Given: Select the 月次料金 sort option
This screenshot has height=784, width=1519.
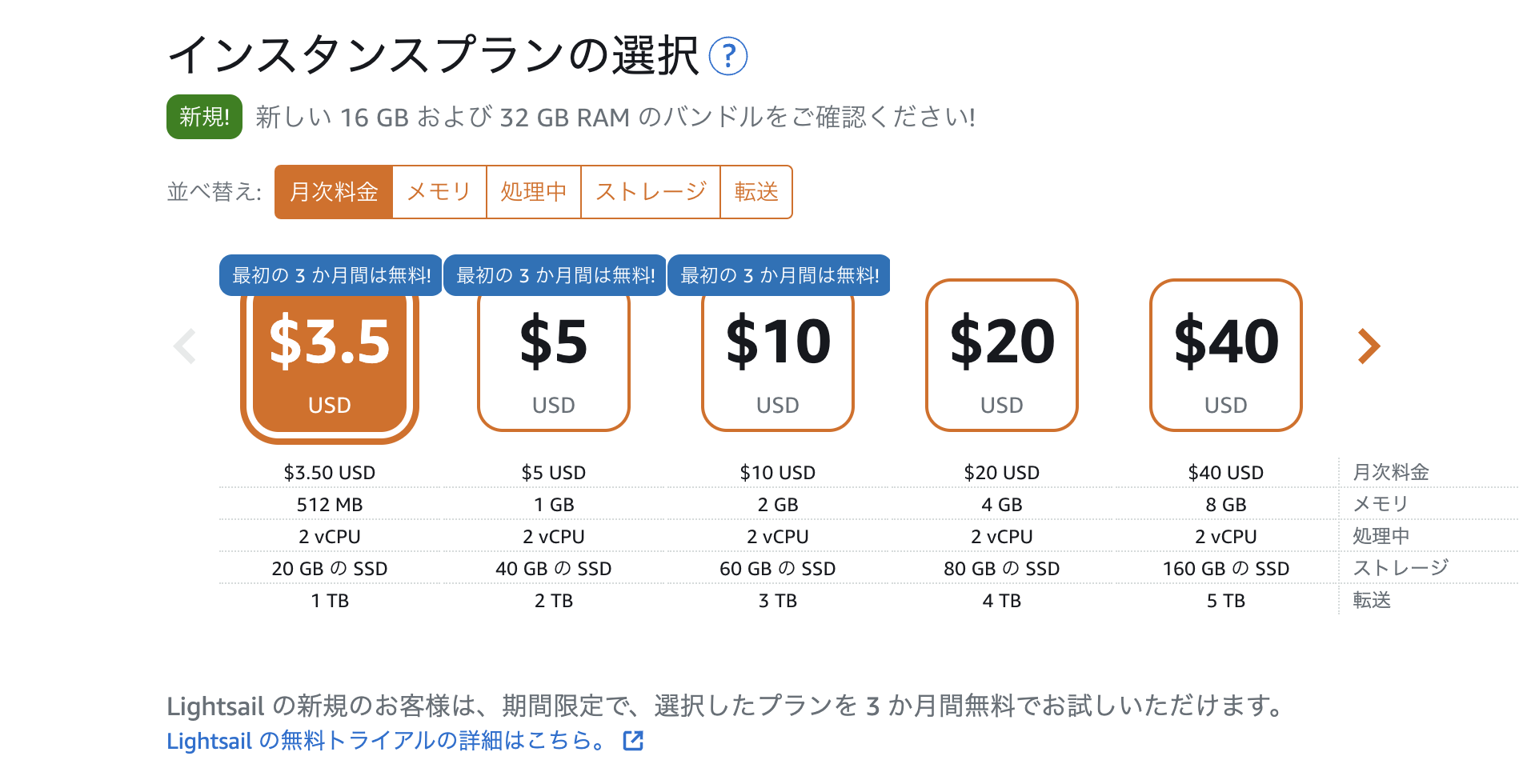Looking at the screenshot, I should [333, 191].
